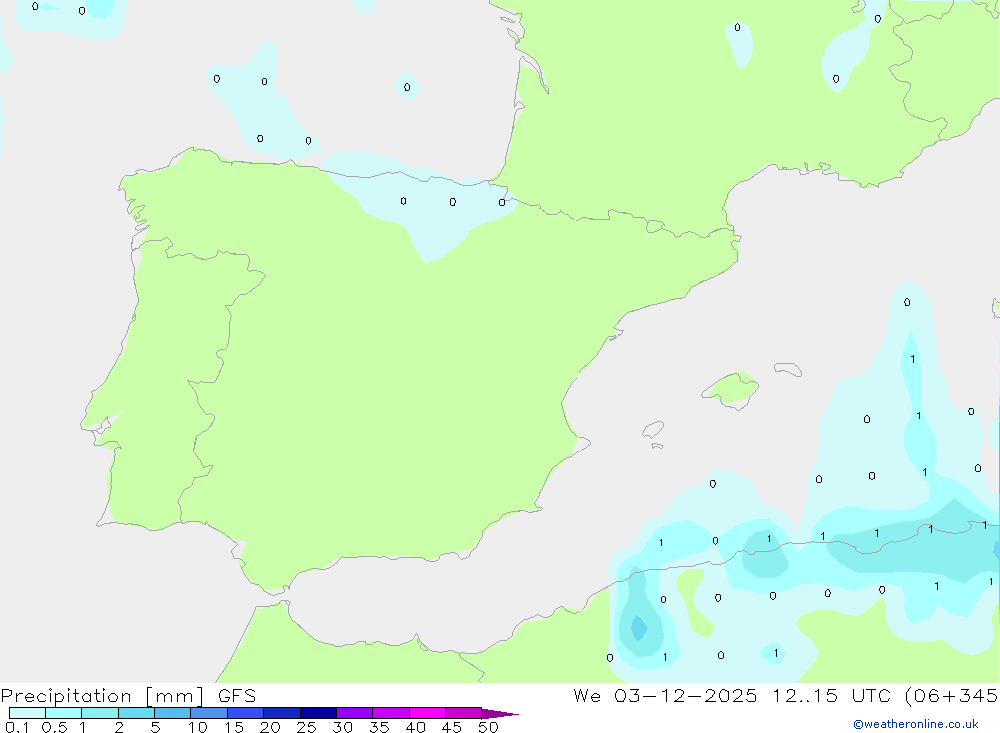The width and height of the screenshot is (1000, 733).
Task: Open the weatheronline.co.uk copyright link
Action: click(916, 724)
